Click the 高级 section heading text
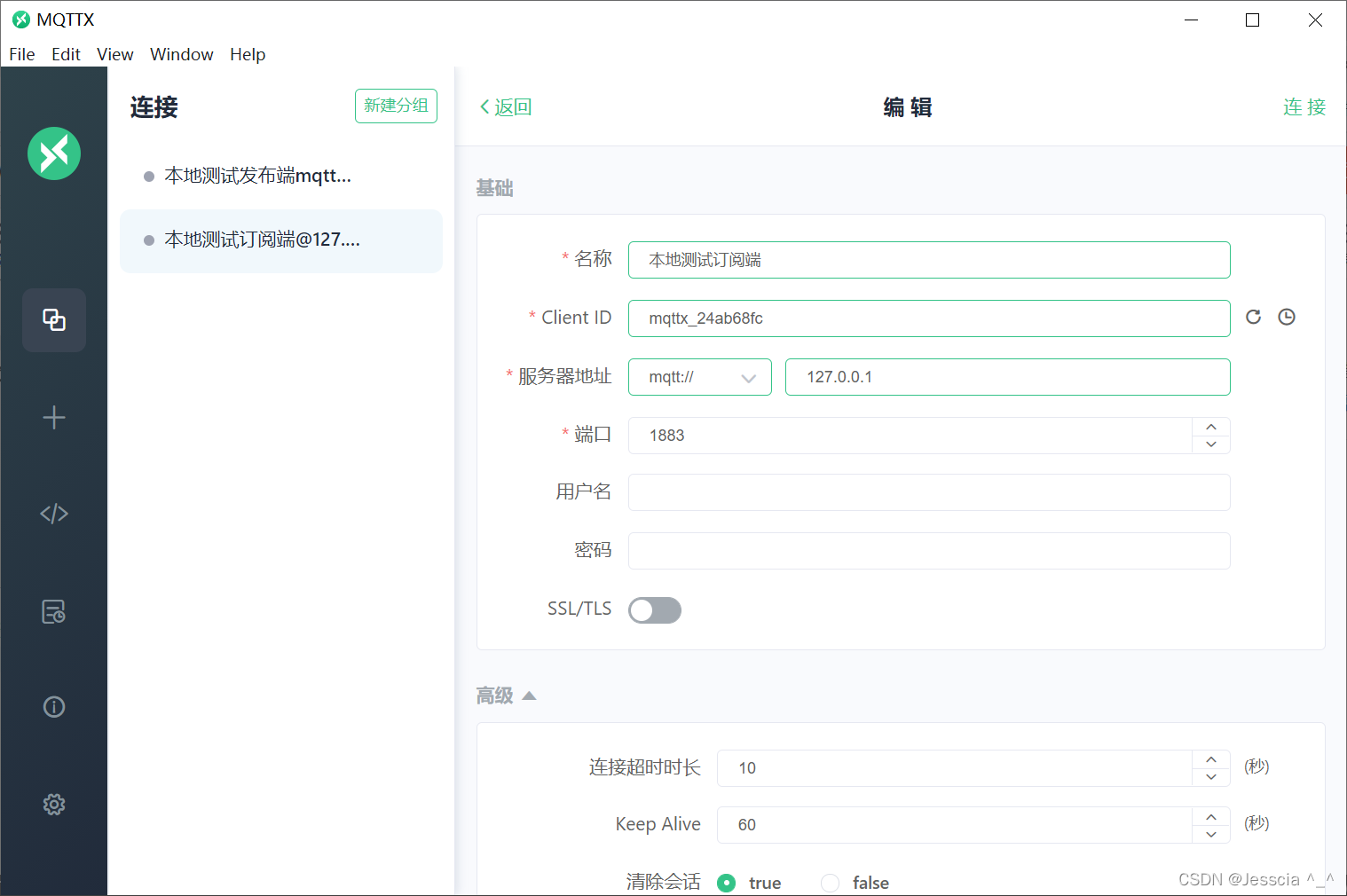This screenshot has height=896, width=1347. pyautogui.click(x=495, y=696)
